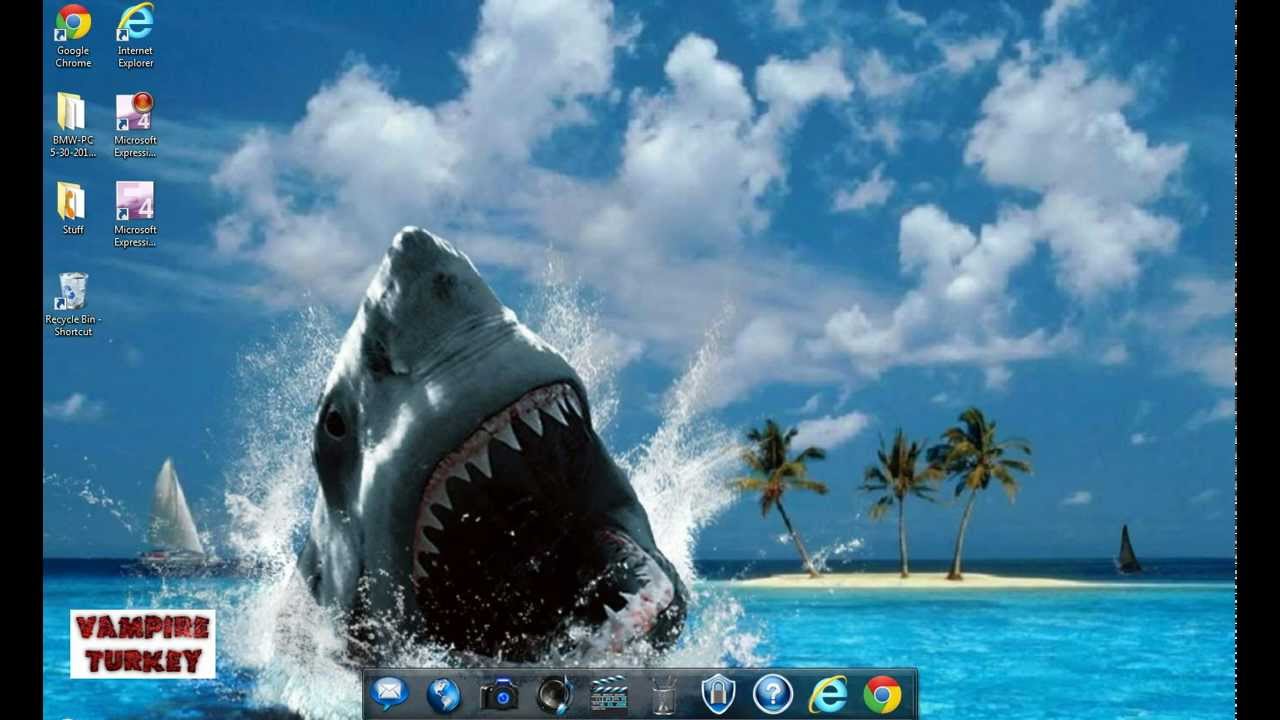The height and width of the screenshot is (720, 1280).
Task: Open the Mail icon on the dock
Action: coord(389,692)
